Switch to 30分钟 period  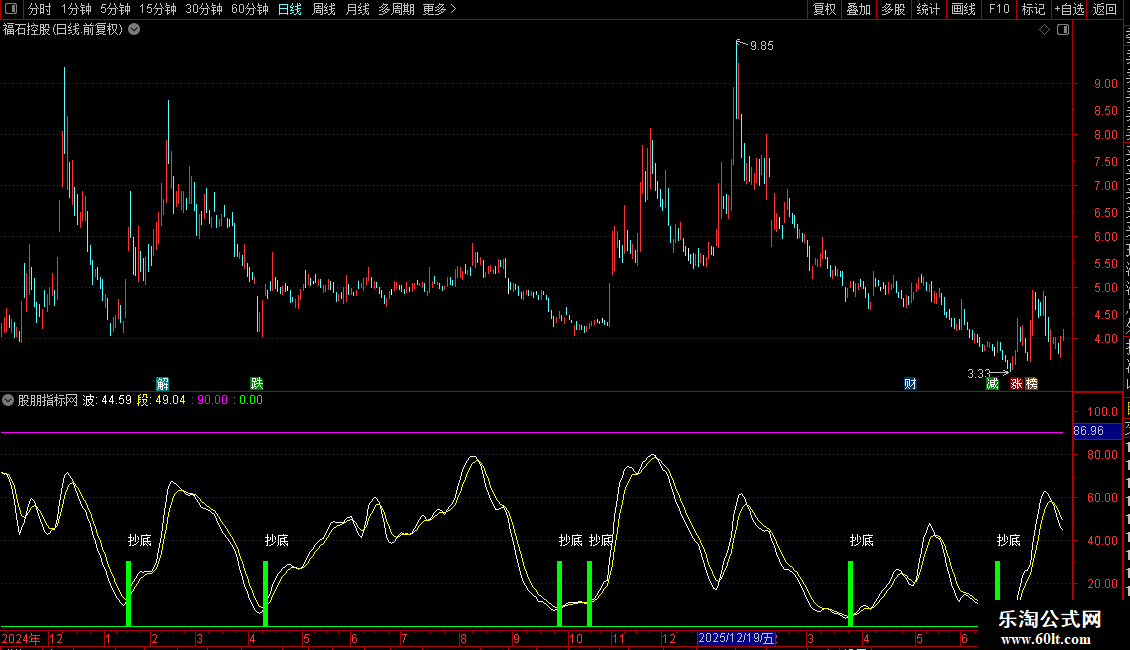pyautogui.click(x=204, y=9)
